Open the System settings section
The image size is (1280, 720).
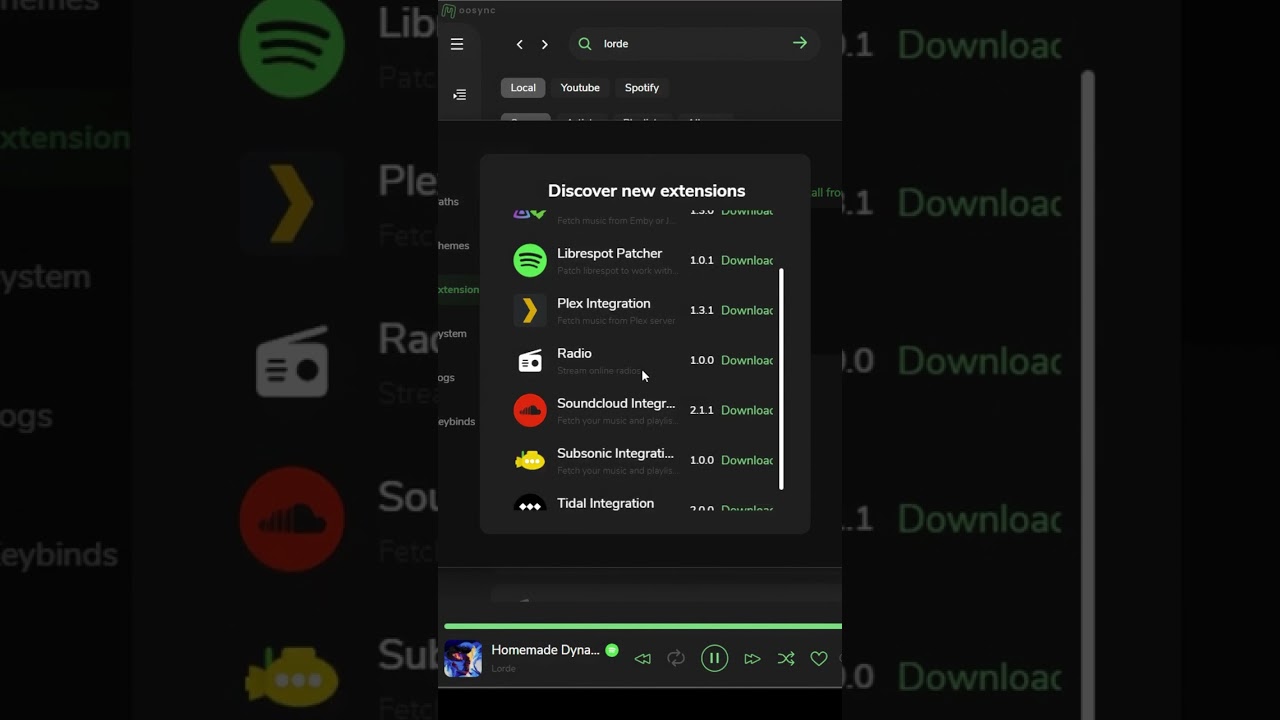click(453, 334)
